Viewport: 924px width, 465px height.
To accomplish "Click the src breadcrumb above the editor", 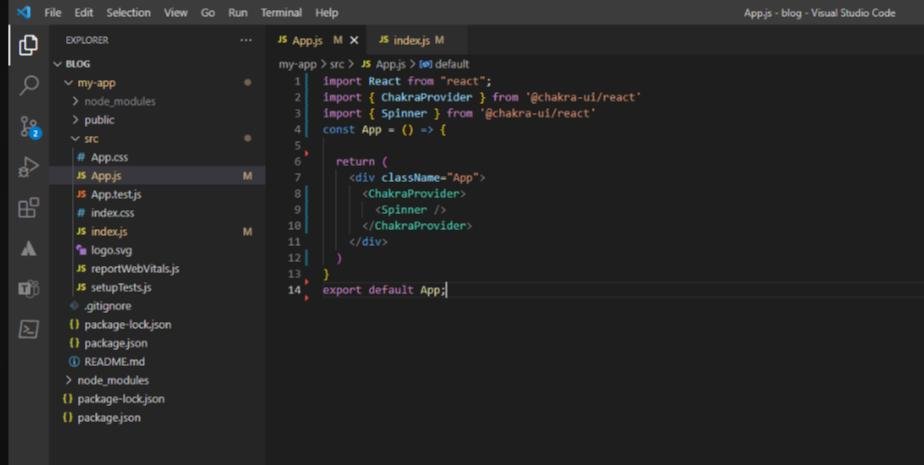I will [337, 64].
